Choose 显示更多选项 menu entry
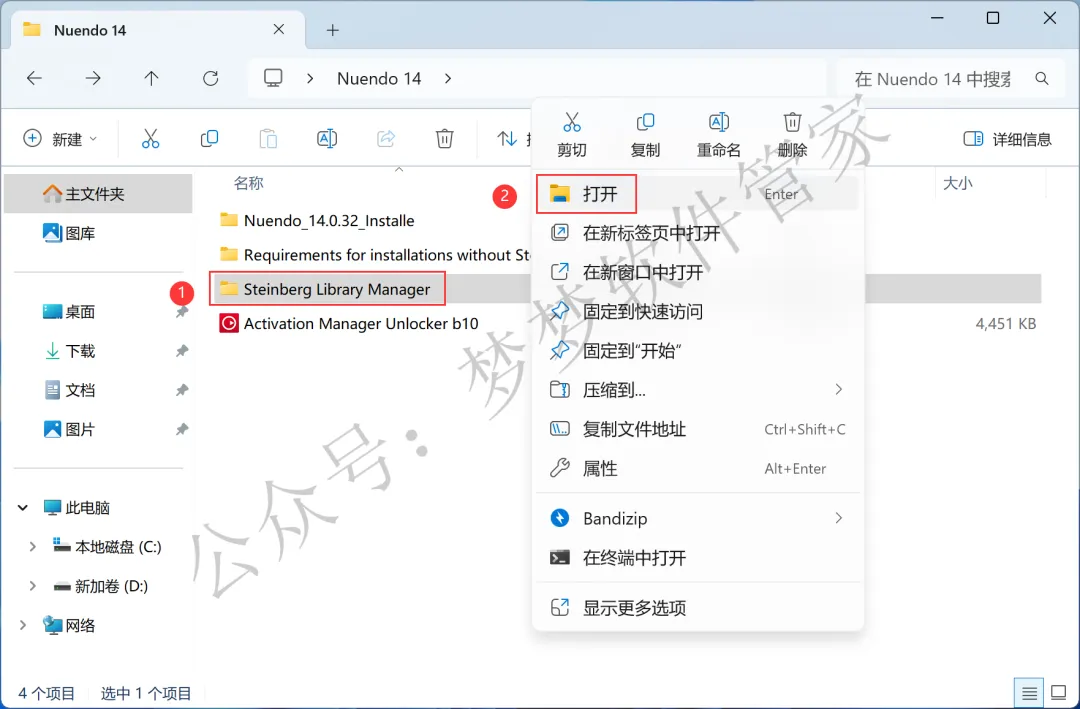Screen dimensions: 1080x709 697,608
